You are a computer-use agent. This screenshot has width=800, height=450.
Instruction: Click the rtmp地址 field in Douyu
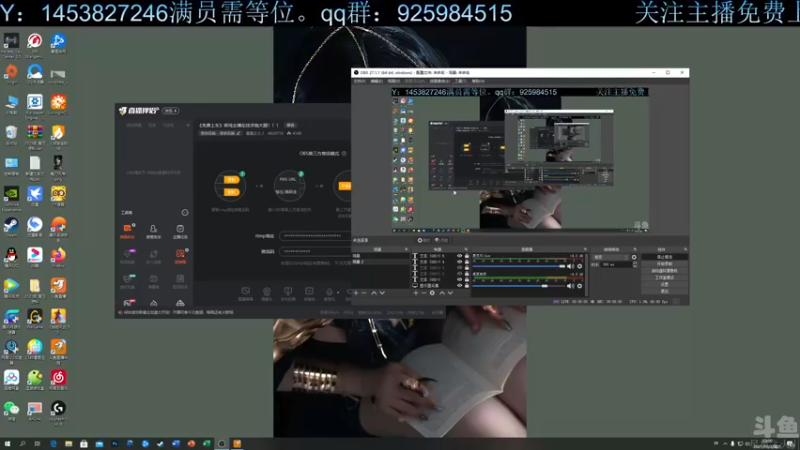point(316,236)
